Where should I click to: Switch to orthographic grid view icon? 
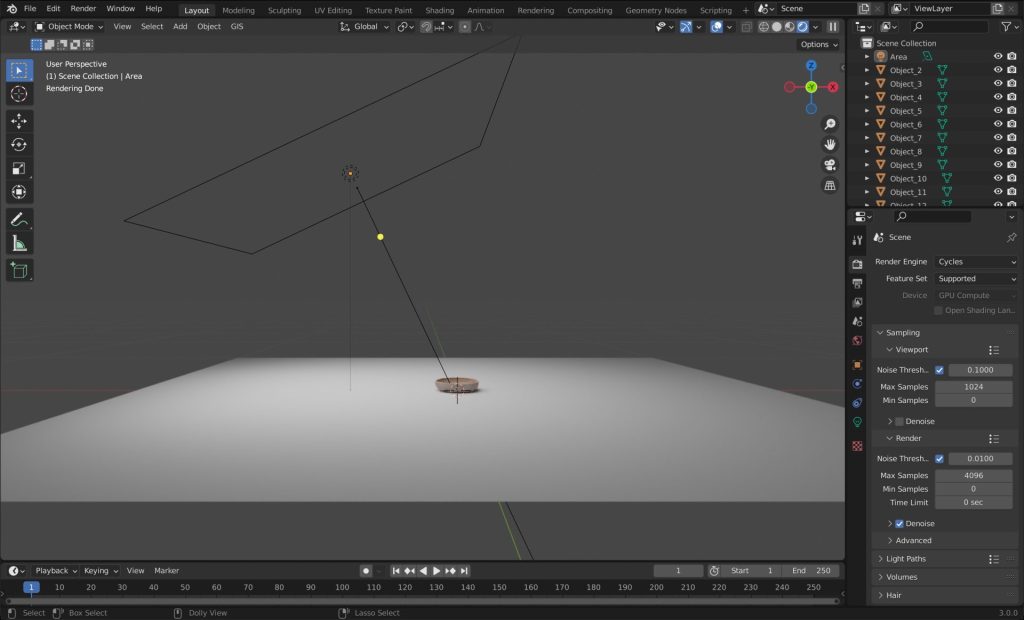pos(830,186)
